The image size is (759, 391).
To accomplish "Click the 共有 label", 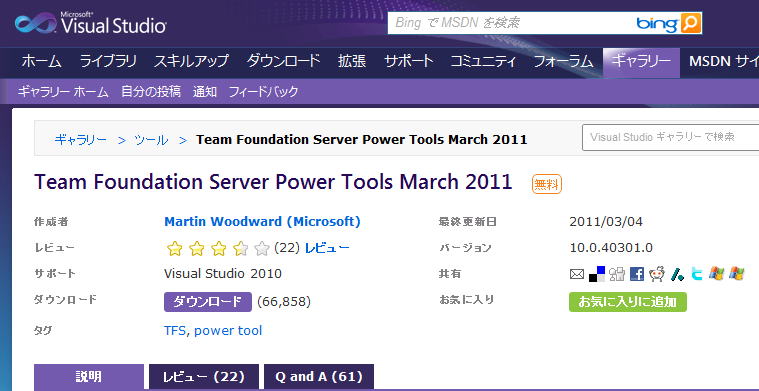I will coord(450,274).
